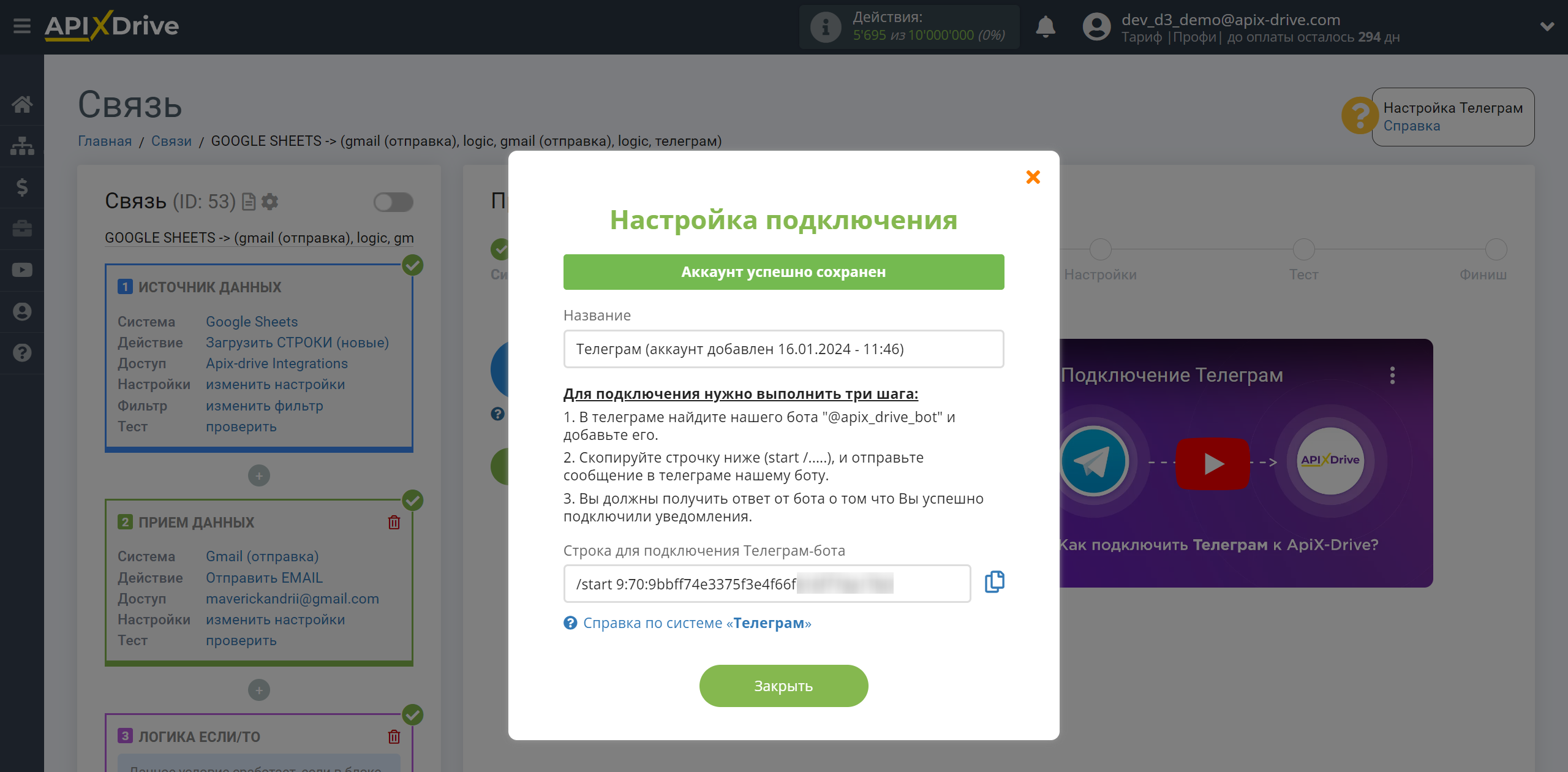The height and width of the screenshot is (772, 1568).
Task: Toggle the connection enable switch
Action: [x=393, y=202]
